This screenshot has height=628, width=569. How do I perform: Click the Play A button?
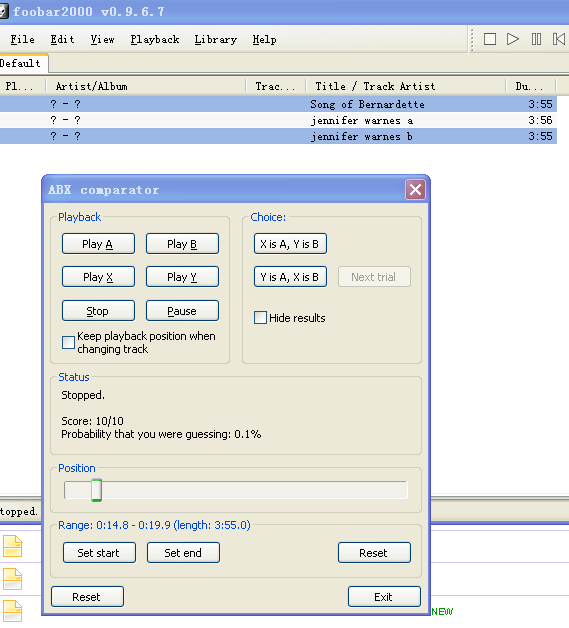coord(98,244)
